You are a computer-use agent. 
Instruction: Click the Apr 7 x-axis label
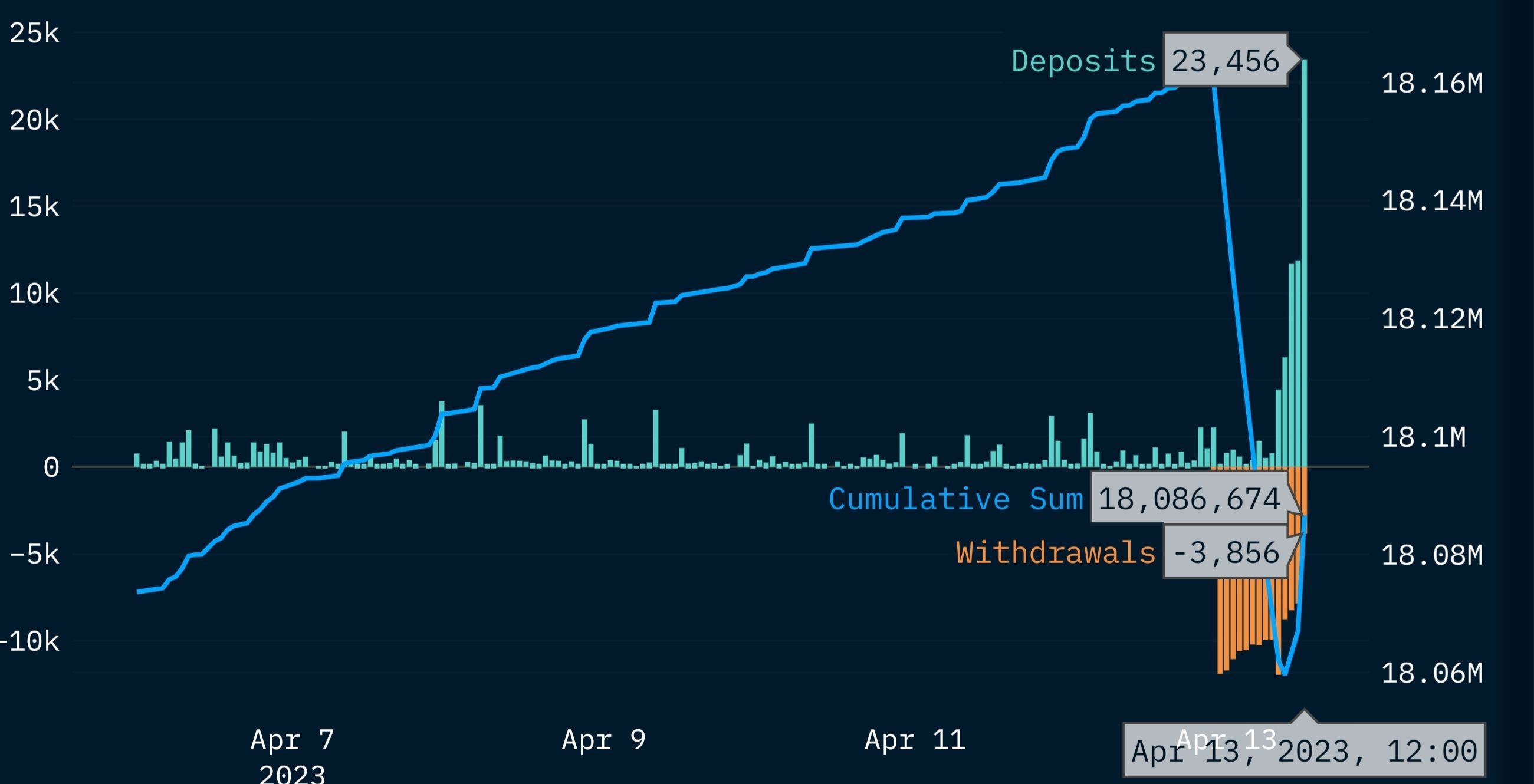tap(293, 740)
